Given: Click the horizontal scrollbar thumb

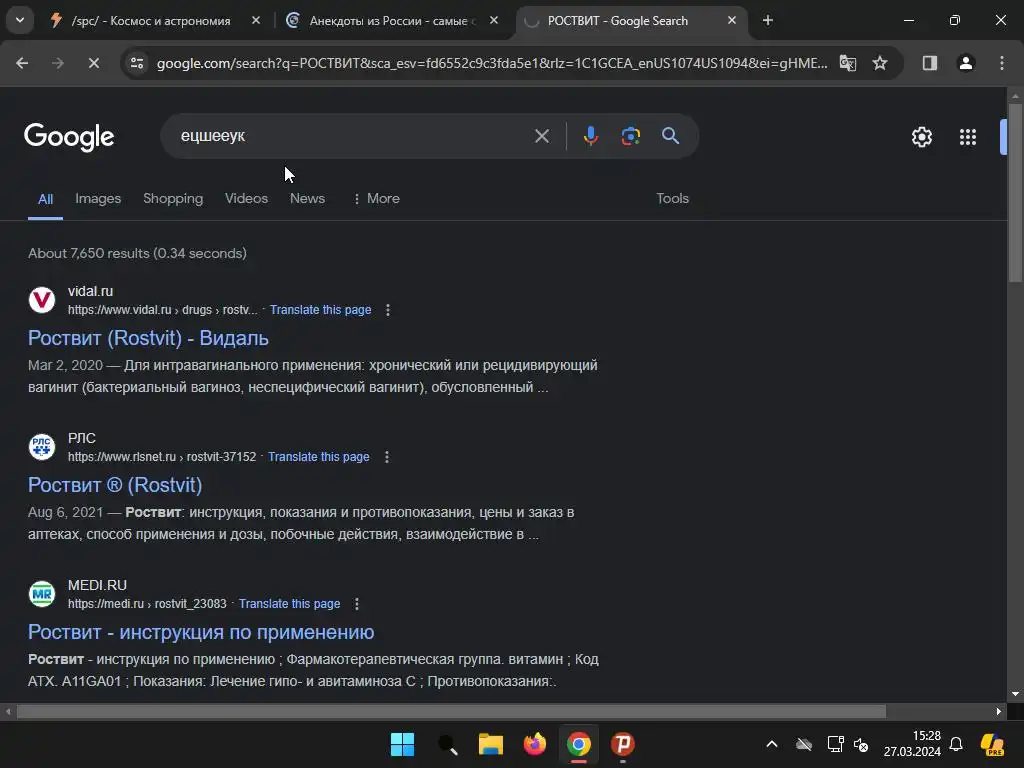Looking at the screenshot, I should pyautogui.click(x=451, y=711).
